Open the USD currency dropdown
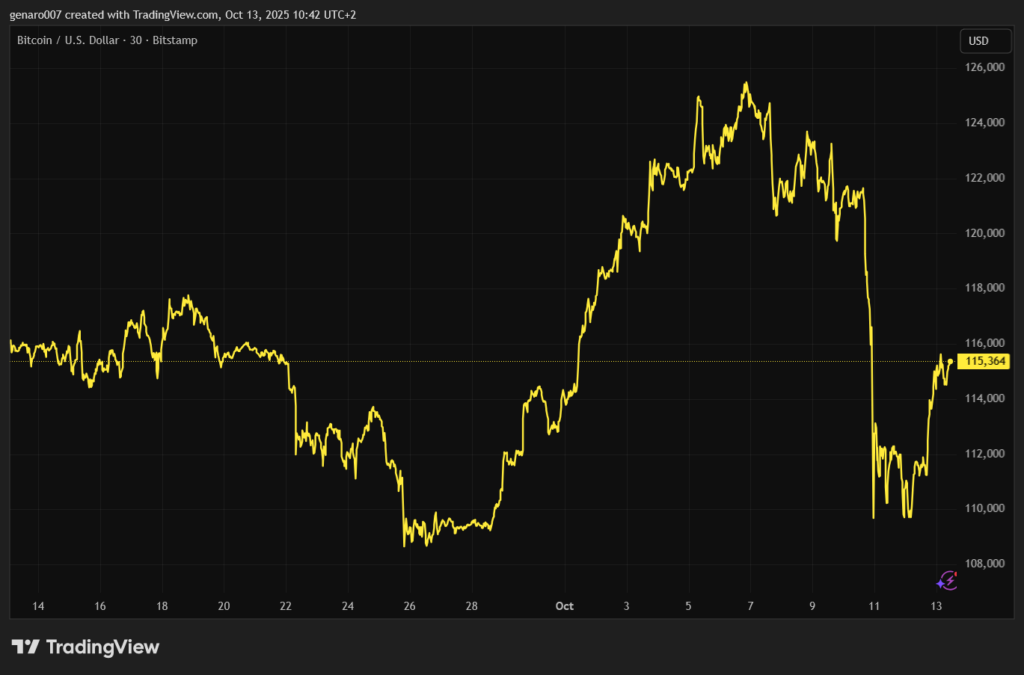The width and height of the screenshot is (1024, 675). pyautogui.click(x=978, y=41)
